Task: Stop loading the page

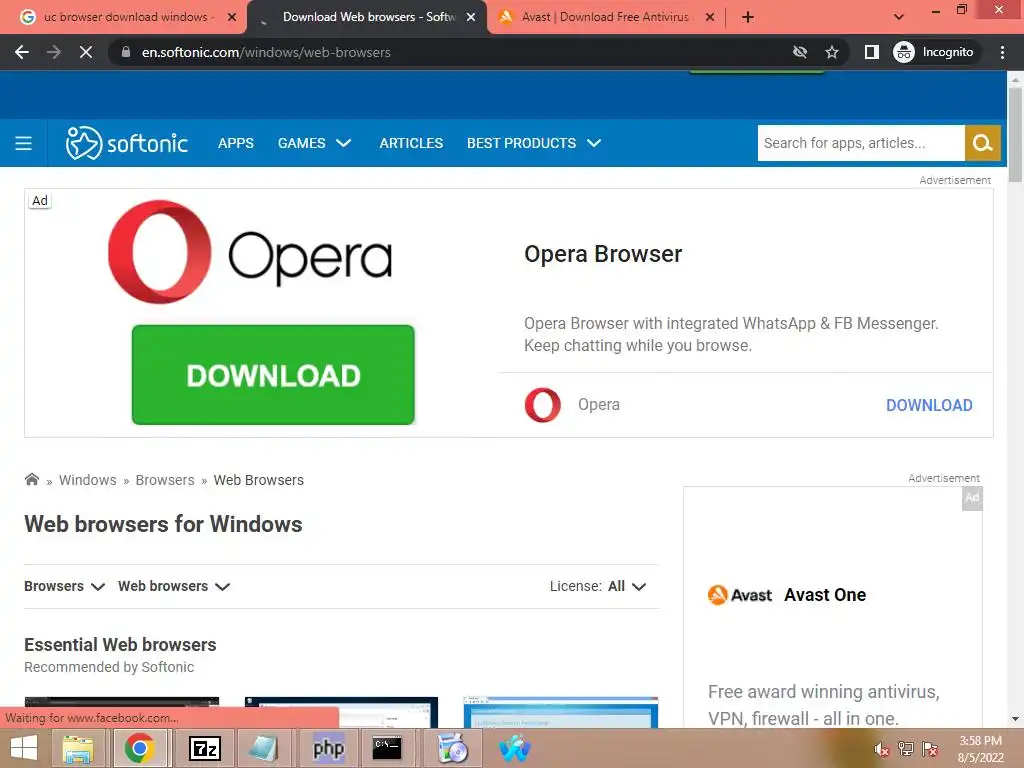Action: (x=86, y=52)
